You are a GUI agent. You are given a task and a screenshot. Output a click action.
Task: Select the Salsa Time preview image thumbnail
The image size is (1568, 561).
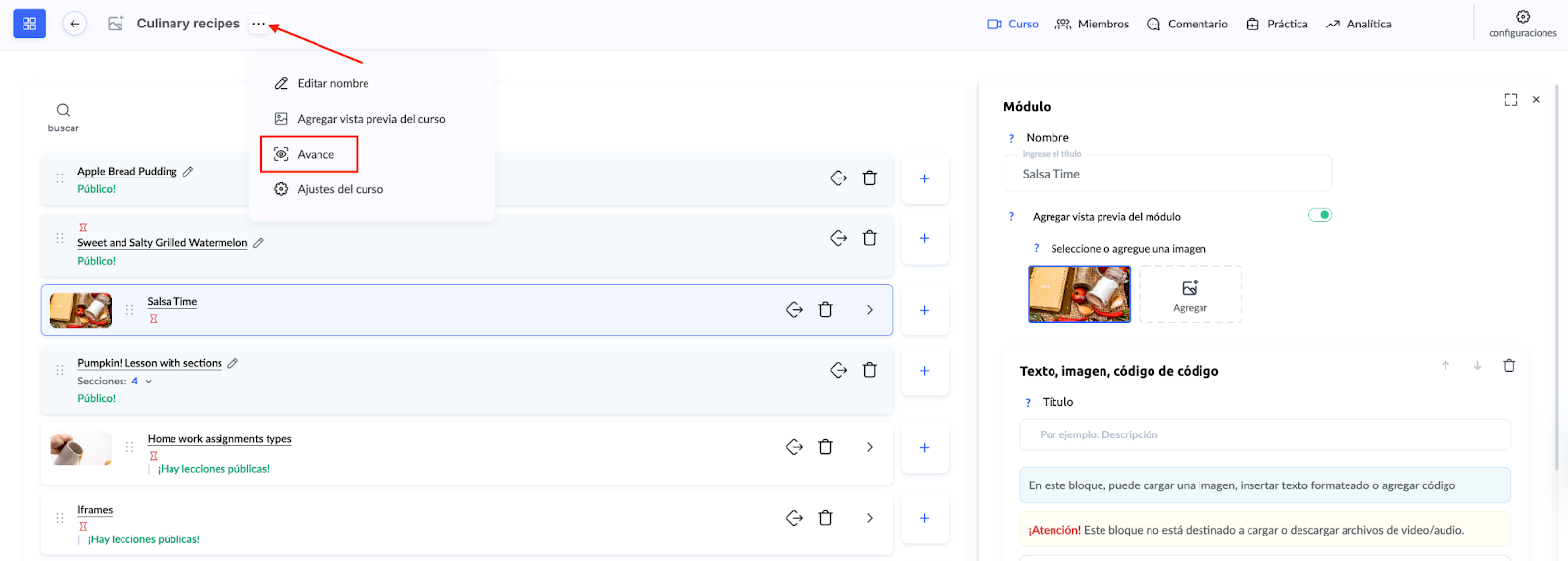[x=1079, y=294]
